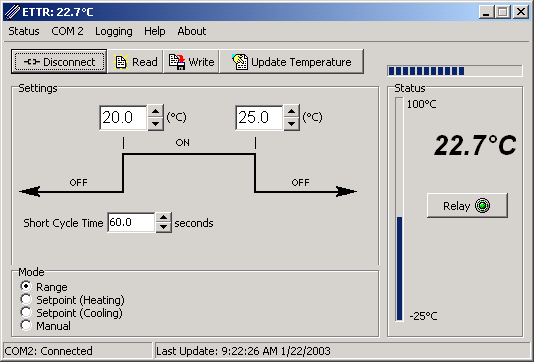This screenshot has width=534, height=362.
Task: Open the Status menu
Action: tap(24, 31)
